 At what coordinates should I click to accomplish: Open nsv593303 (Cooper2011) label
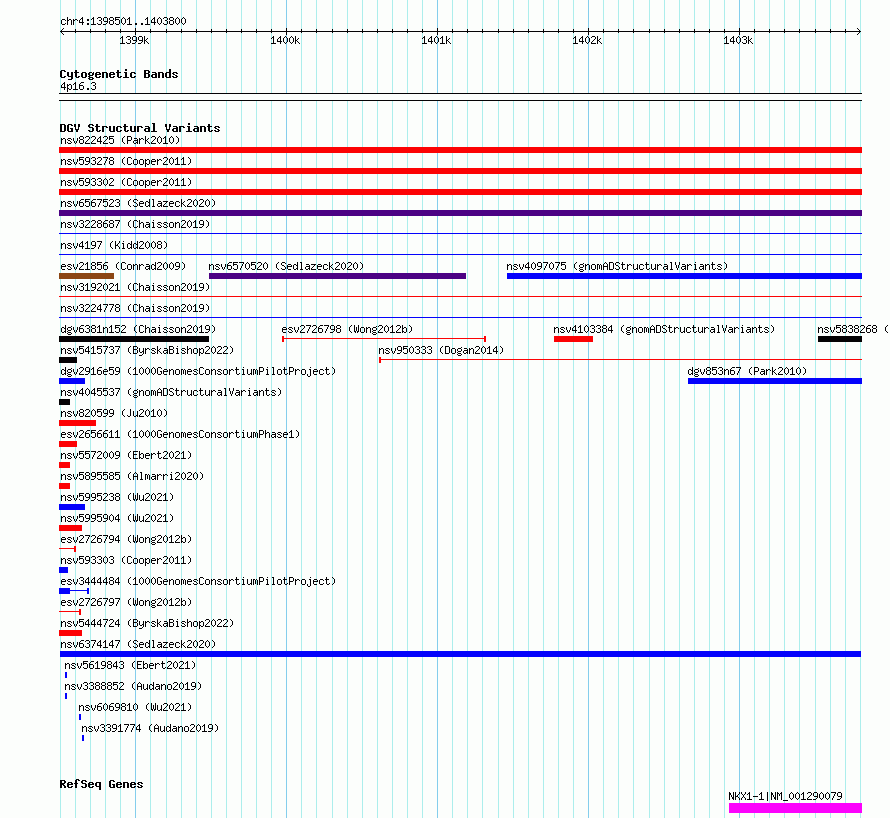pos(126,560)
